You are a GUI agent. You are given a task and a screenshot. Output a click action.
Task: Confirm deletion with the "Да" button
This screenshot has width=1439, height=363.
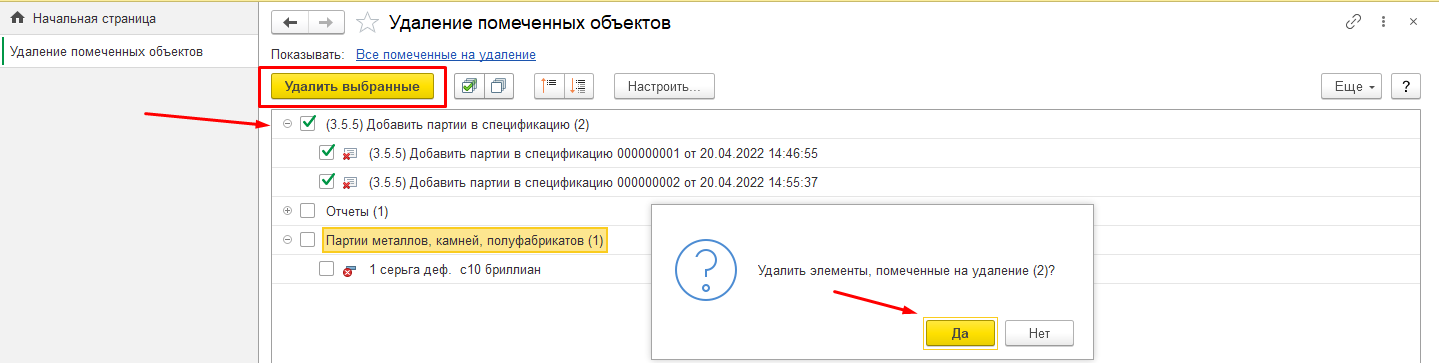coord(960,333)
